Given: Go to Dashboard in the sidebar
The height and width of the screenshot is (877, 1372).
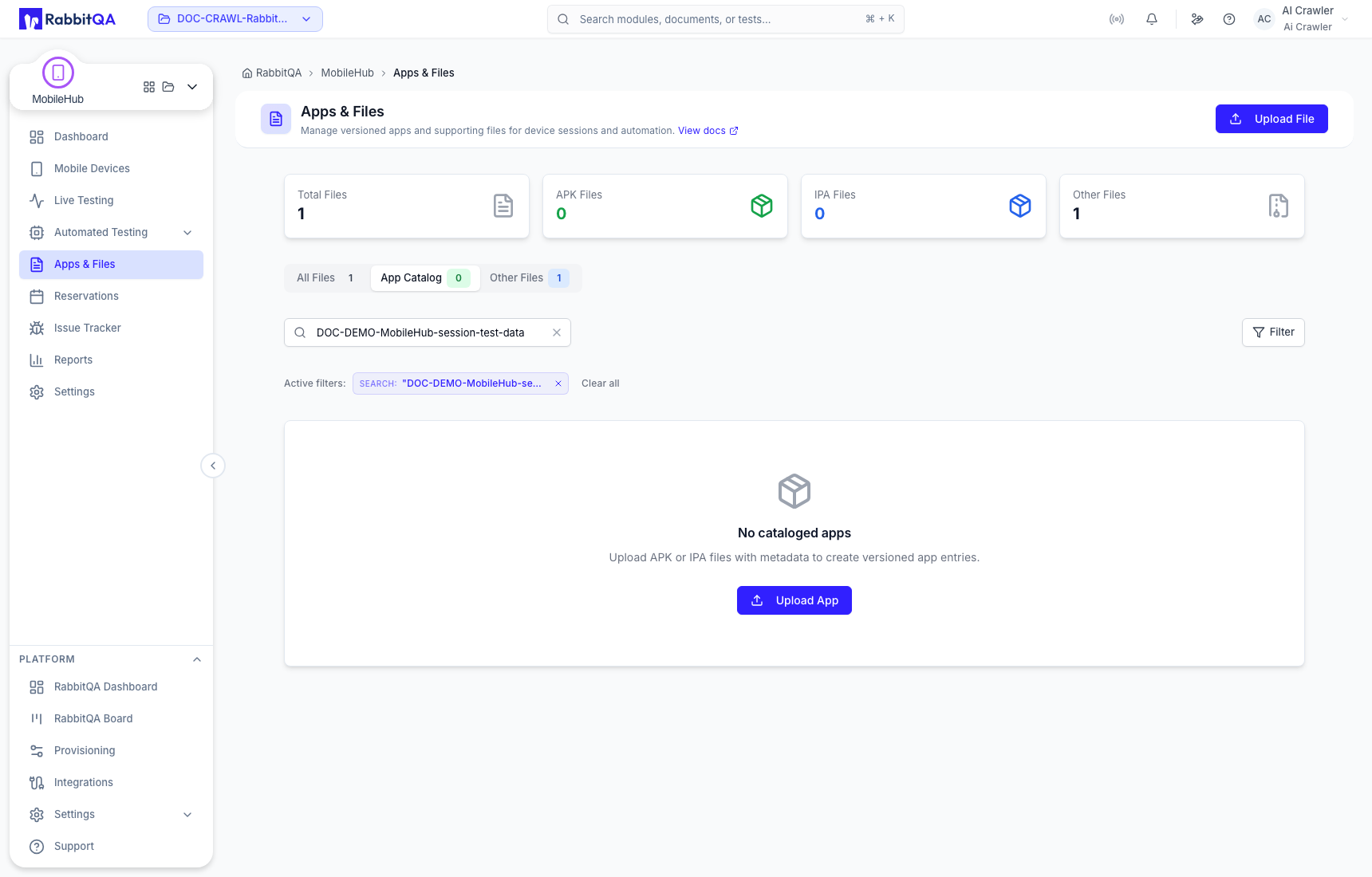Looking at the screenshot, I should [111, 136].
